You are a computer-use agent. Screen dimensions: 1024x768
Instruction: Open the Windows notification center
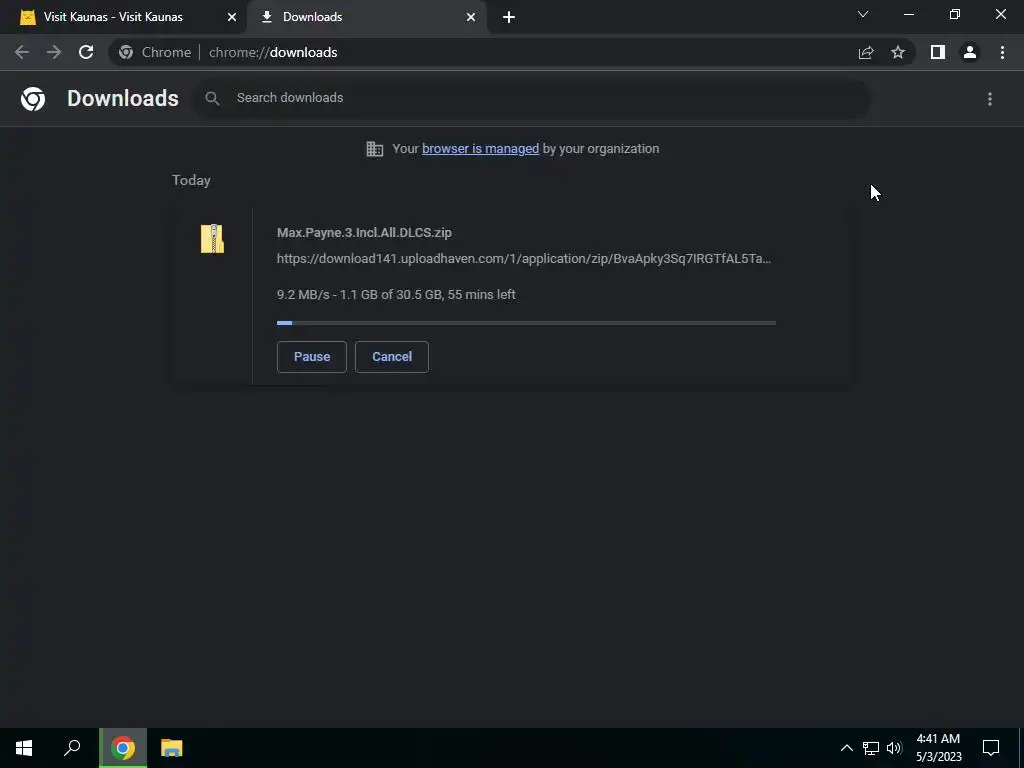click(x=991, y=748)
